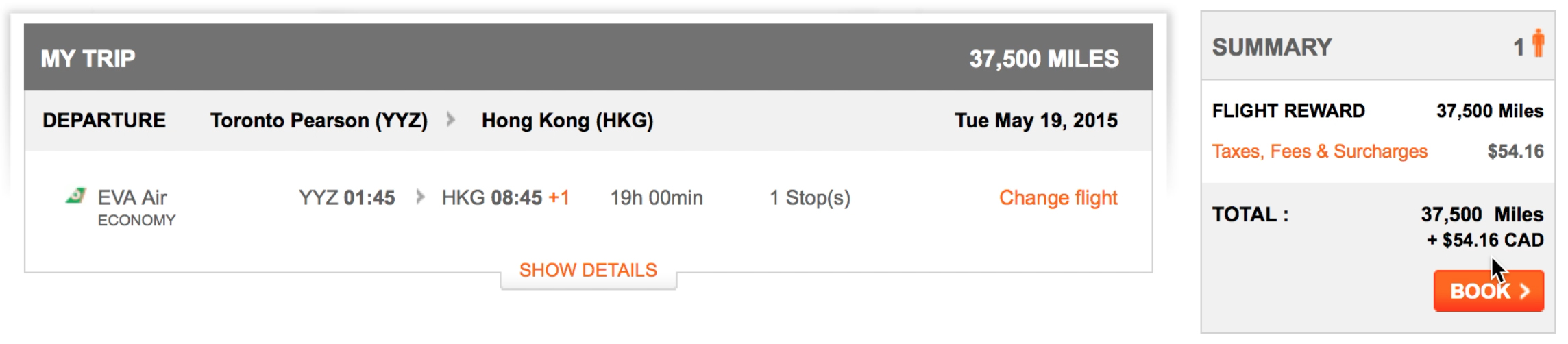Click the +1 next-day arrival indicator

point(559,197)
